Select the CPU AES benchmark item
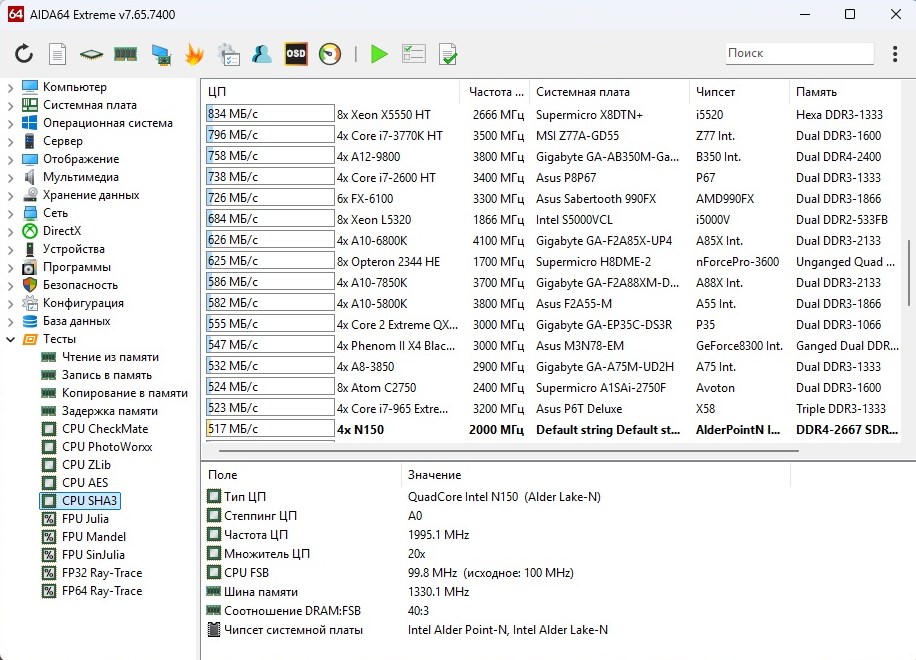This screenshot has height=660, width=916. click(x=84, y=483)
